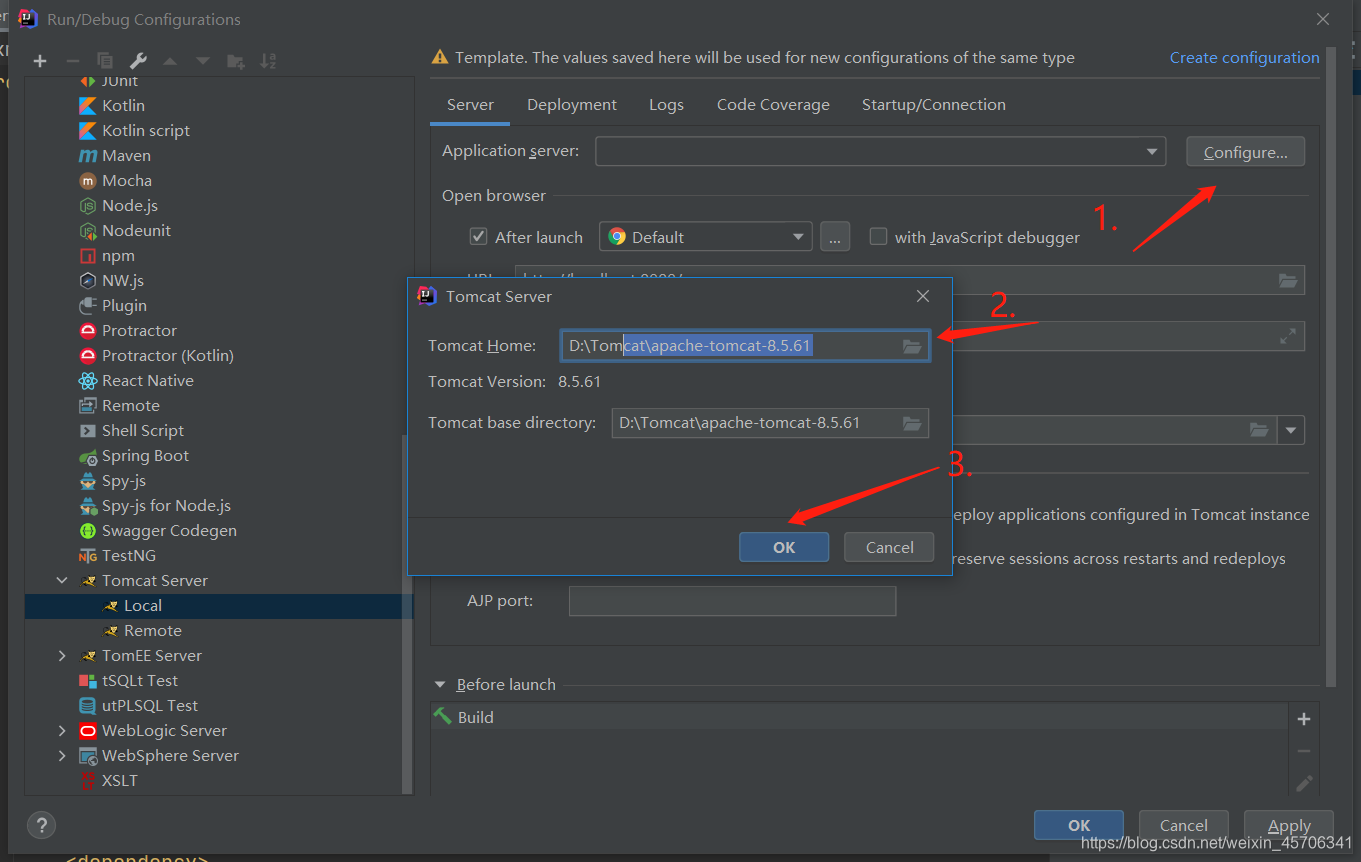Click OK in the Tomcat Server dialog
1361x862 pixels.
pyautogui.click(x=784, y=547)
